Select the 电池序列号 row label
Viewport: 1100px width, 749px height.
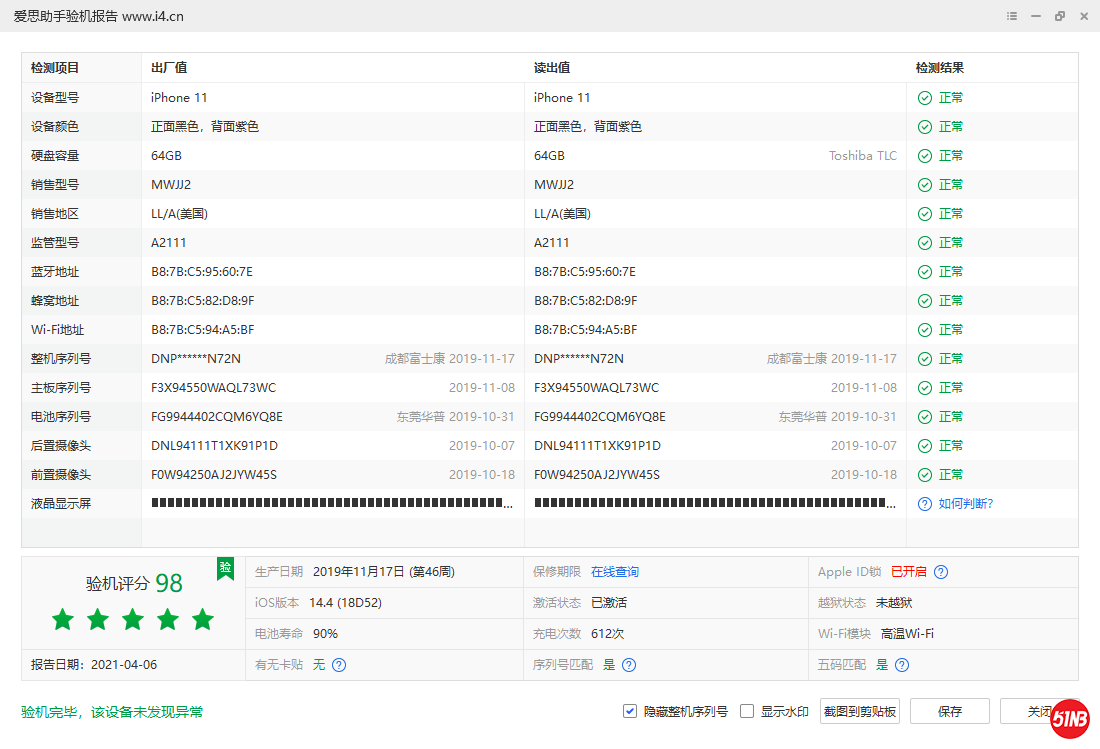(61, 417)
